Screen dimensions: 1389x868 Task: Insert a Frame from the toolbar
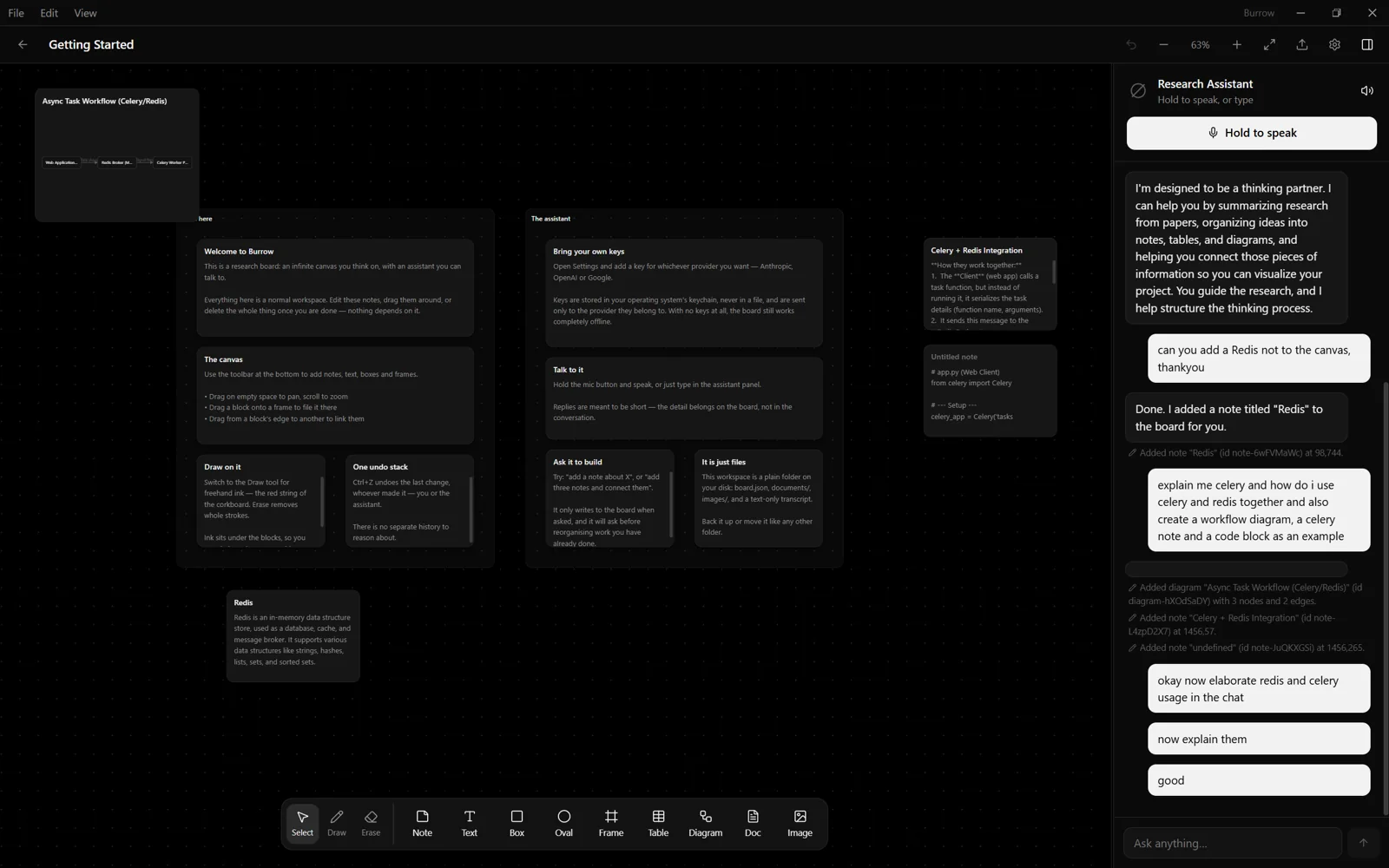pyautogui.click(x=611, y=823)
